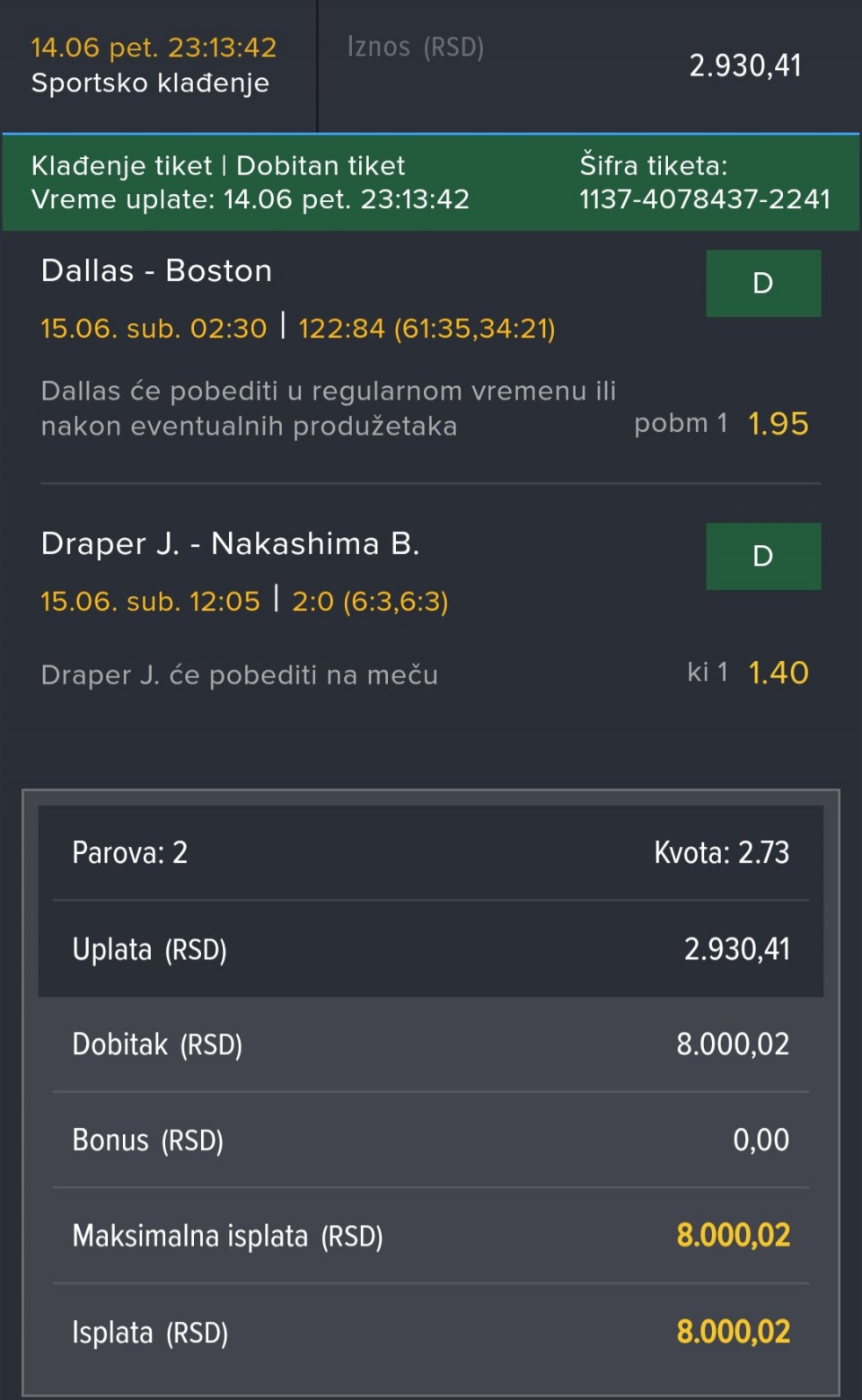Tap the Dobitan tiket status banner text

[321, 166]
